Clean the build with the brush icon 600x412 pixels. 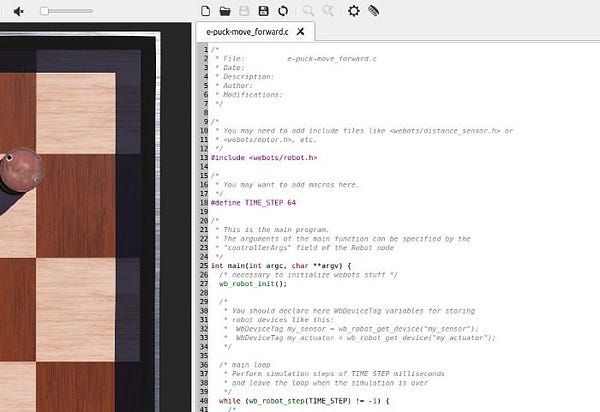tap(373, 11)
